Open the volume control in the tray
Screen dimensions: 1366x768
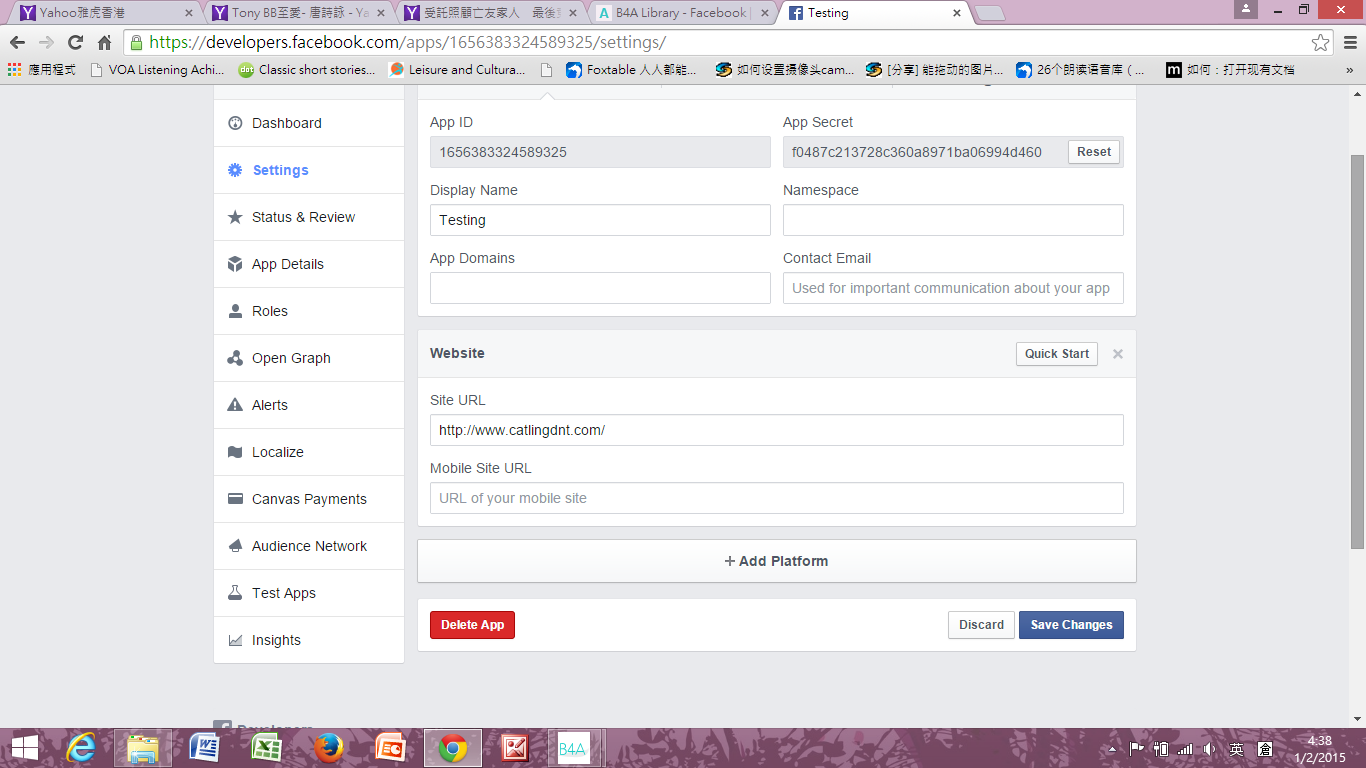(x=1209, y=749)
